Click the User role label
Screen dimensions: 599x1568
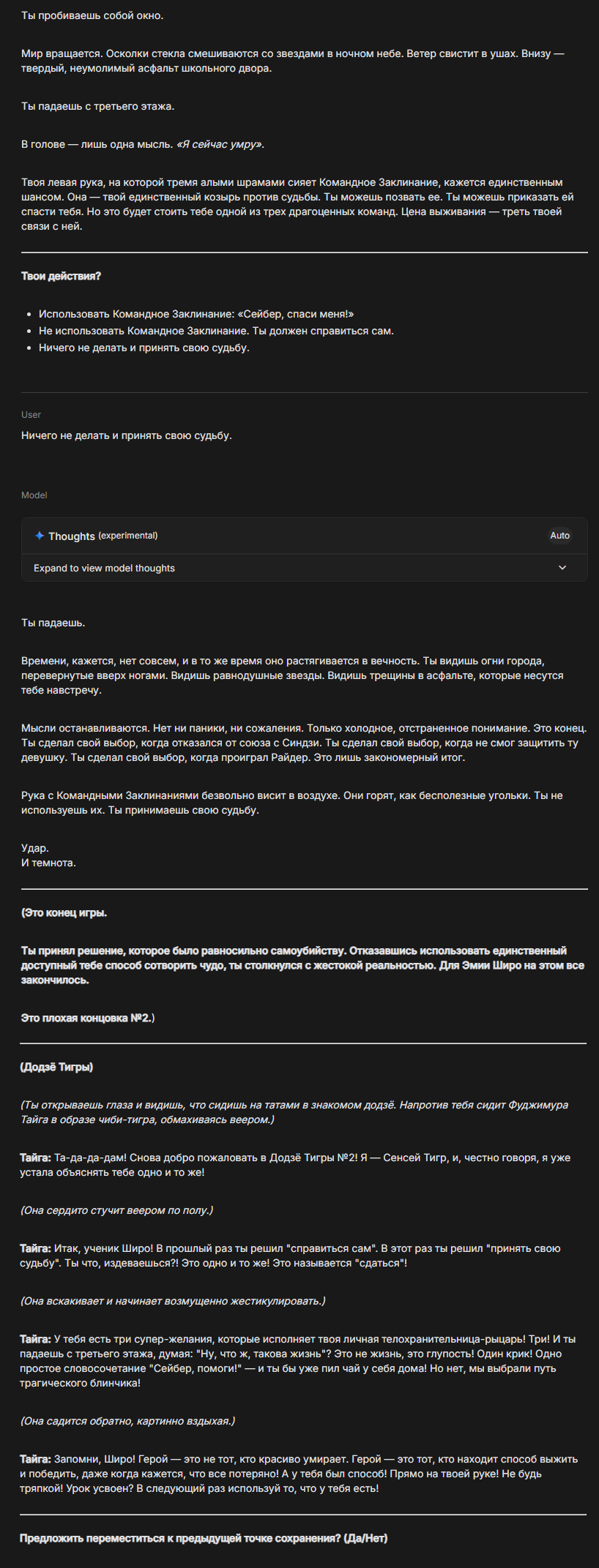coord(31,415)
